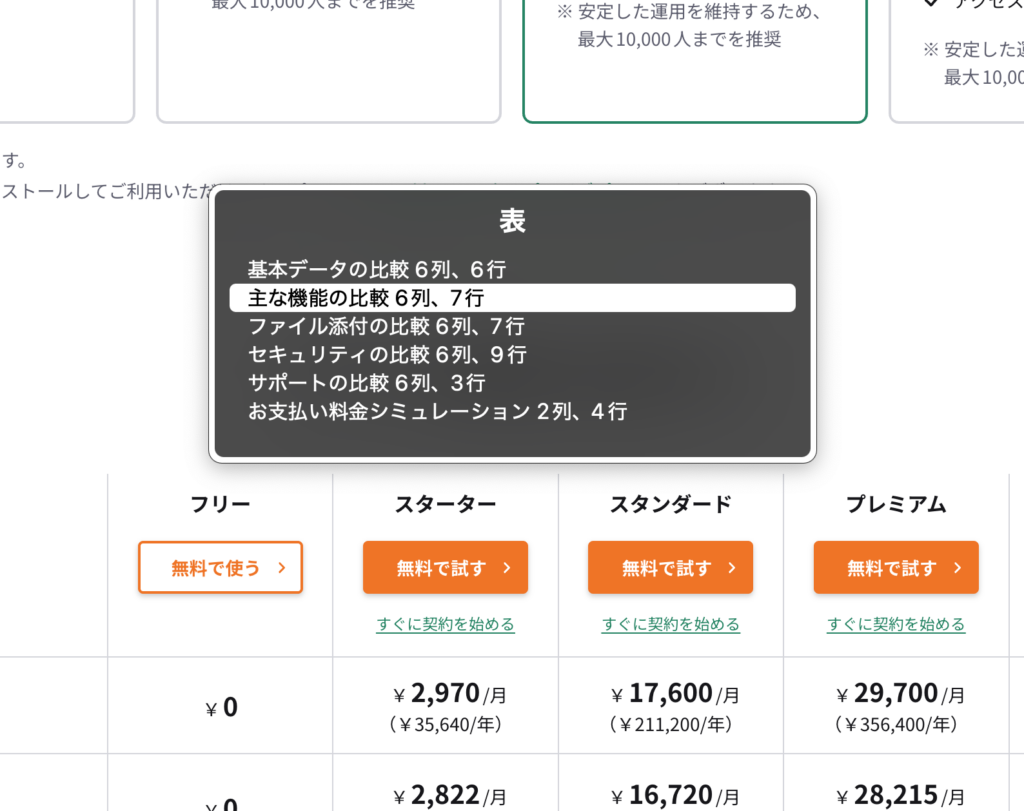Image resolution: width=1024 pixels, height=811 pixels.
Task: Click the chevron arrow in プレミアム's trial button
Action: [957, 568]
